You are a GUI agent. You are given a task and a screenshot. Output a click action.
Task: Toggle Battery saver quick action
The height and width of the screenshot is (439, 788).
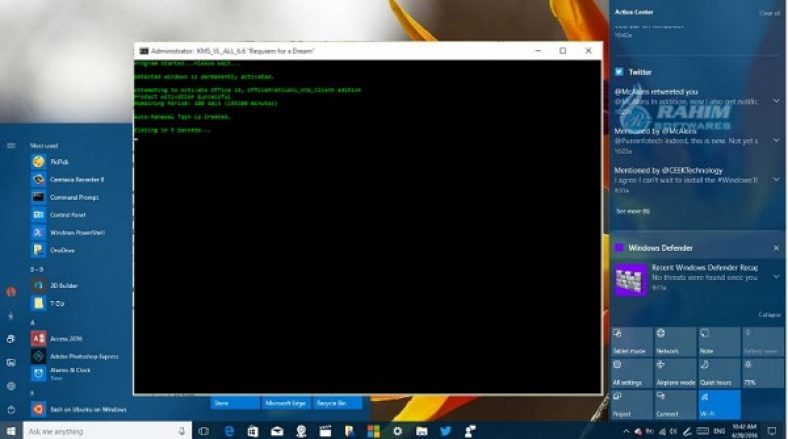point(763,341)
